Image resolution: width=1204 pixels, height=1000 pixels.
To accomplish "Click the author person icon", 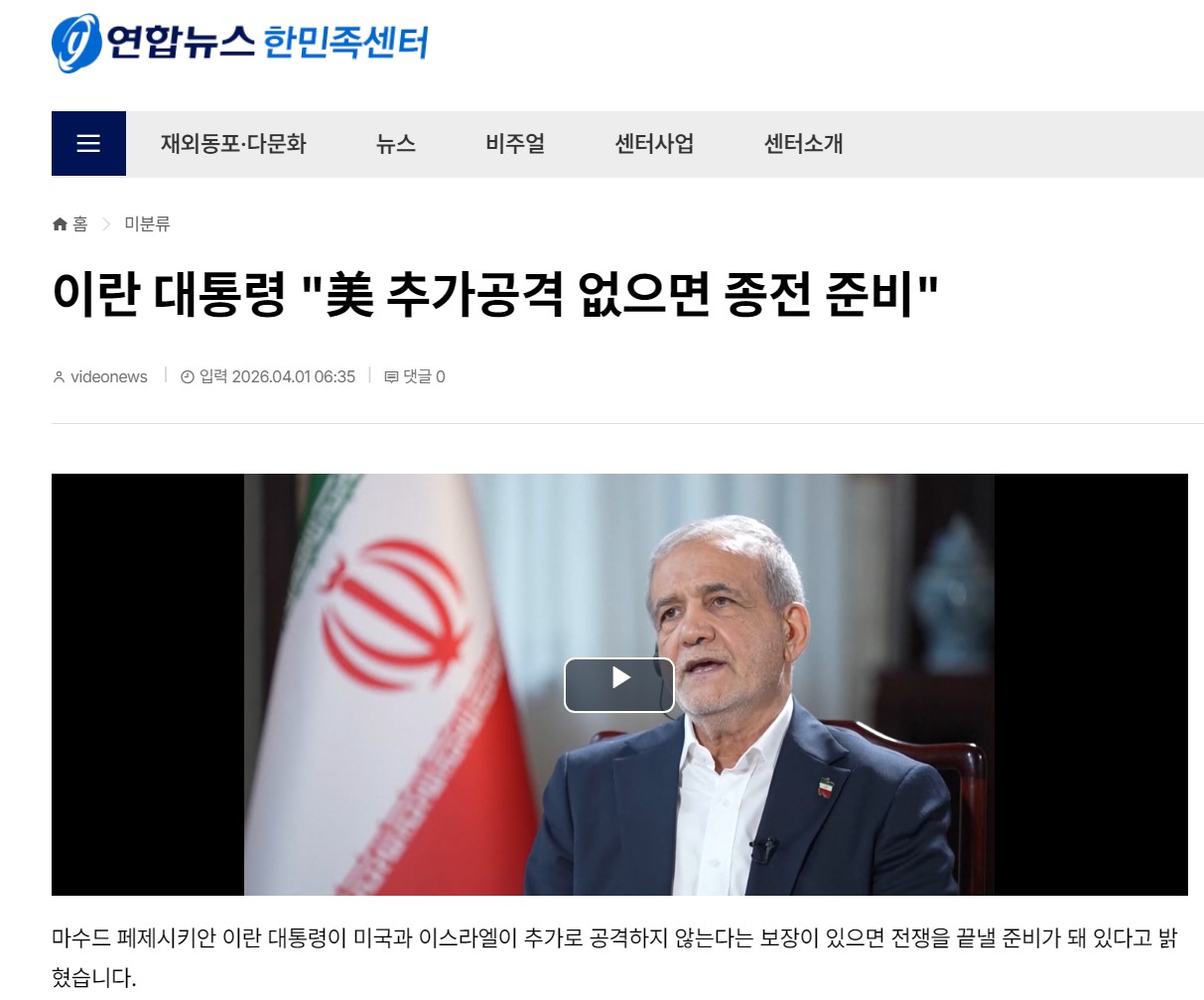I will [59, 377].
